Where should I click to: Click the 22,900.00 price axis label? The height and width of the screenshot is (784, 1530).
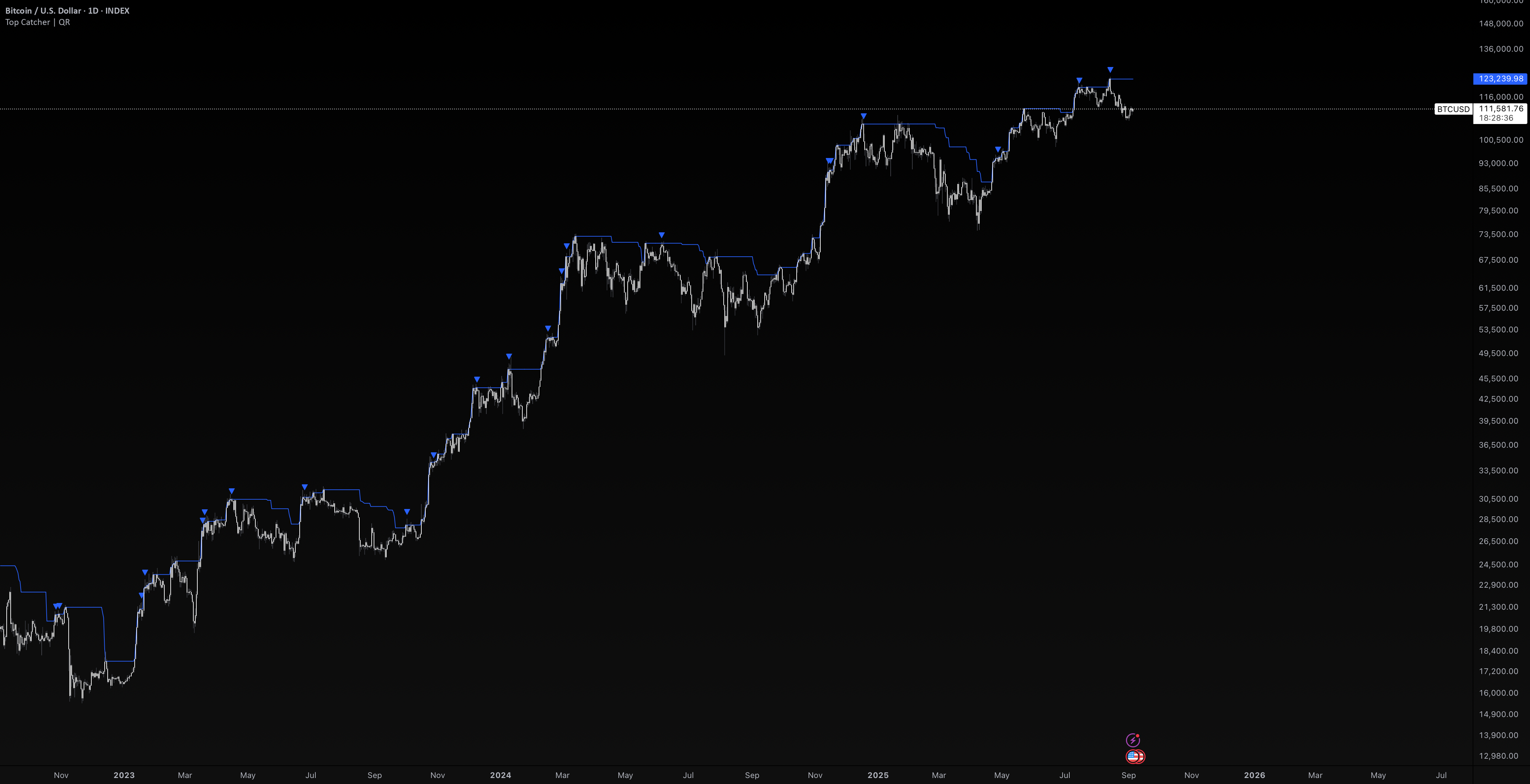[1499, 585]
